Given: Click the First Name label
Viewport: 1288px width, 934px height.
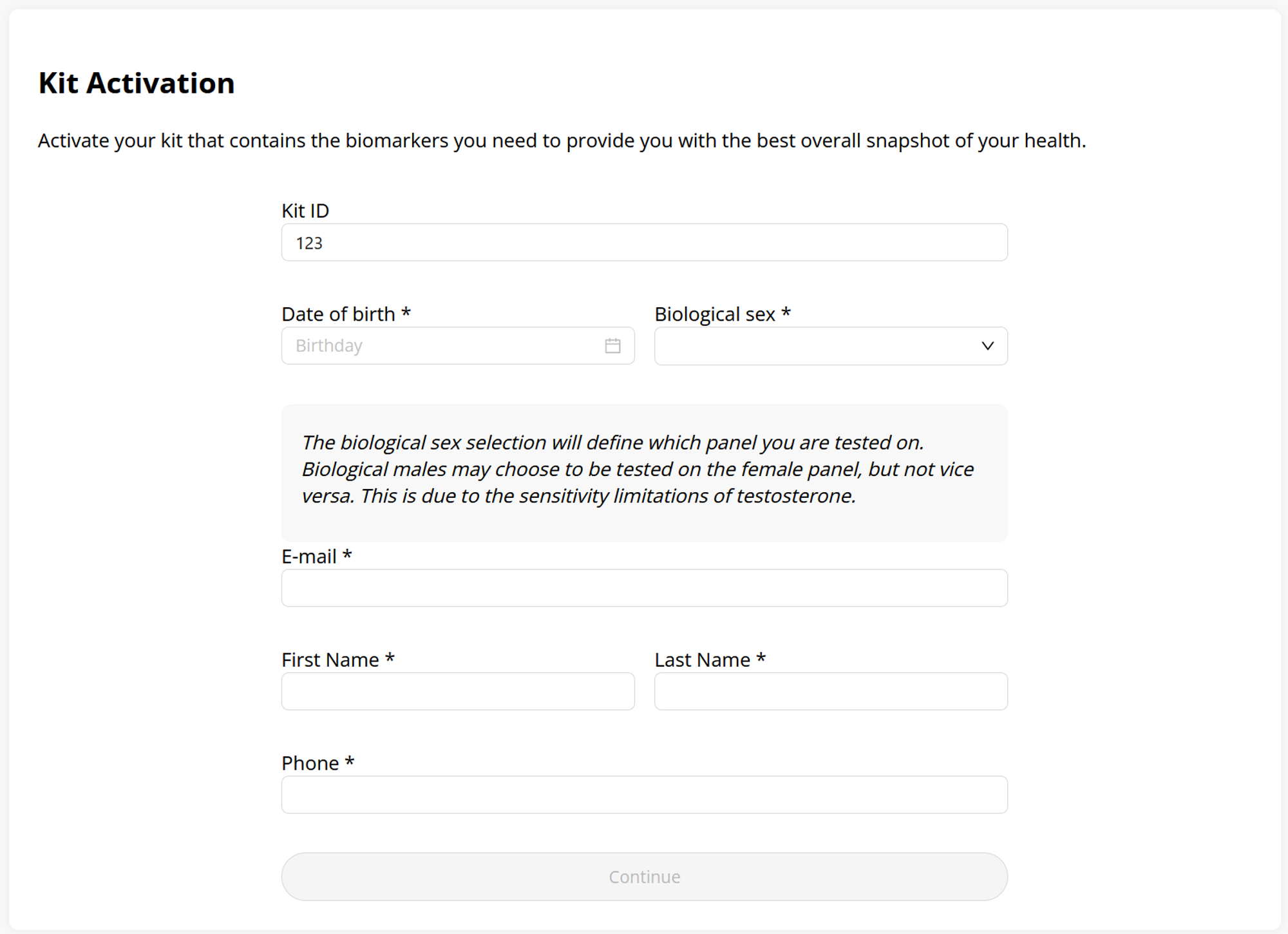Looking at the screenshot, I should click(337, 660).
